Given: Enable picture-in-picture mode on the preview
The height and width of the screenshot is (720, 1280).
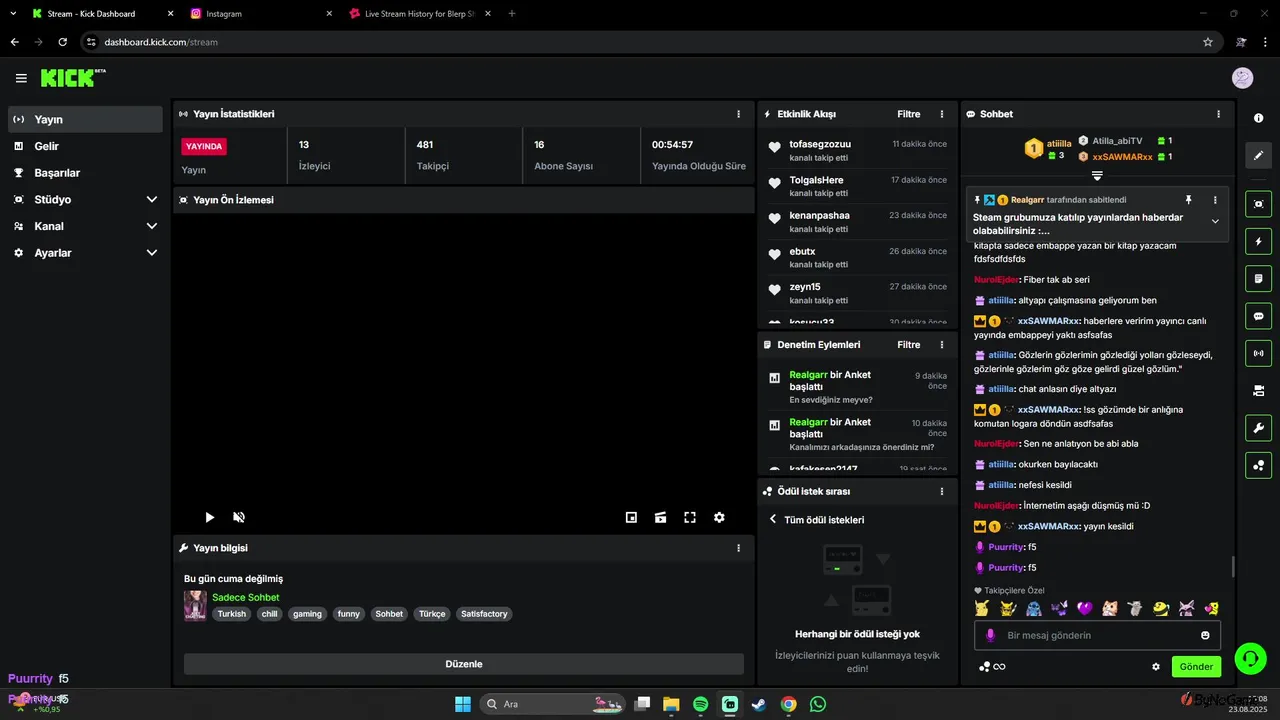Looking at the screenshot, I should pos(631,517).
